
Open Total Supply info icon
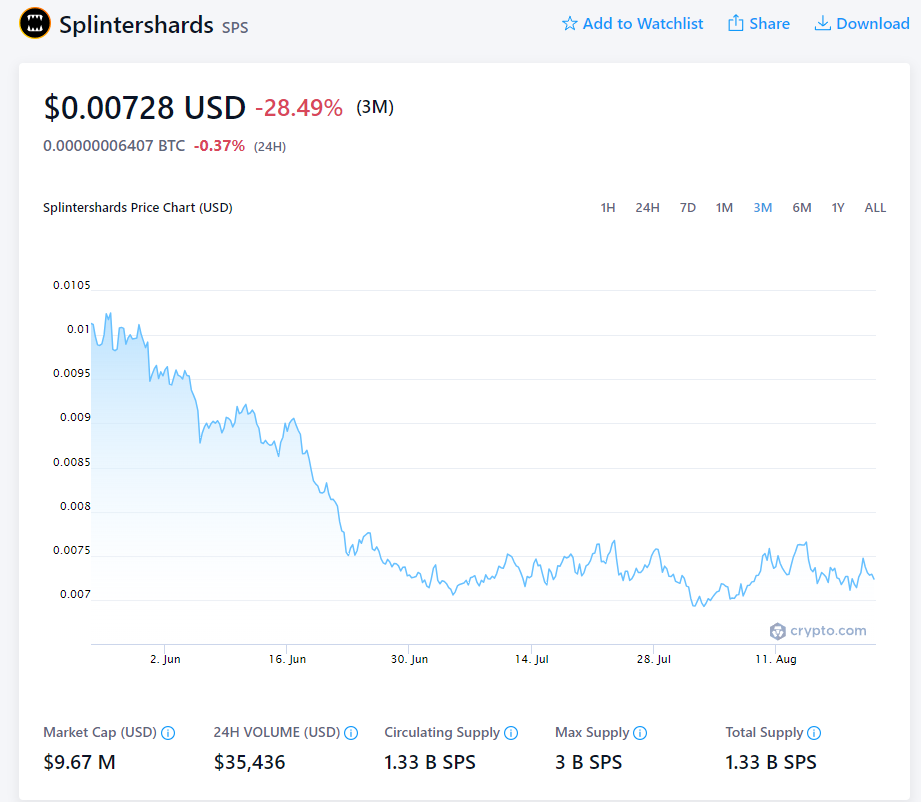814,733
